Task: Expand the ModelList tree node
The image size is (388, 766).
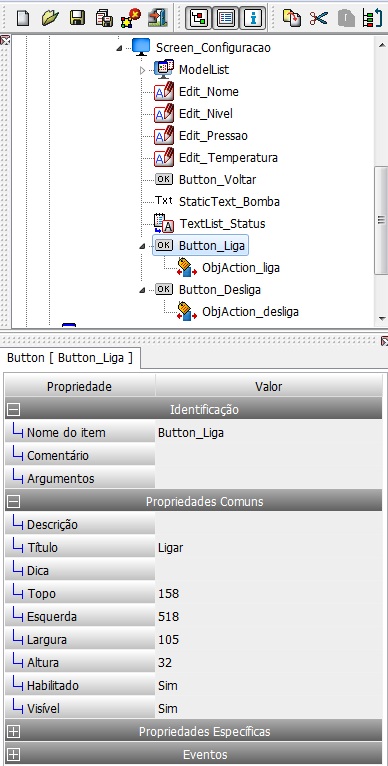Action: (x=143, y=70)
